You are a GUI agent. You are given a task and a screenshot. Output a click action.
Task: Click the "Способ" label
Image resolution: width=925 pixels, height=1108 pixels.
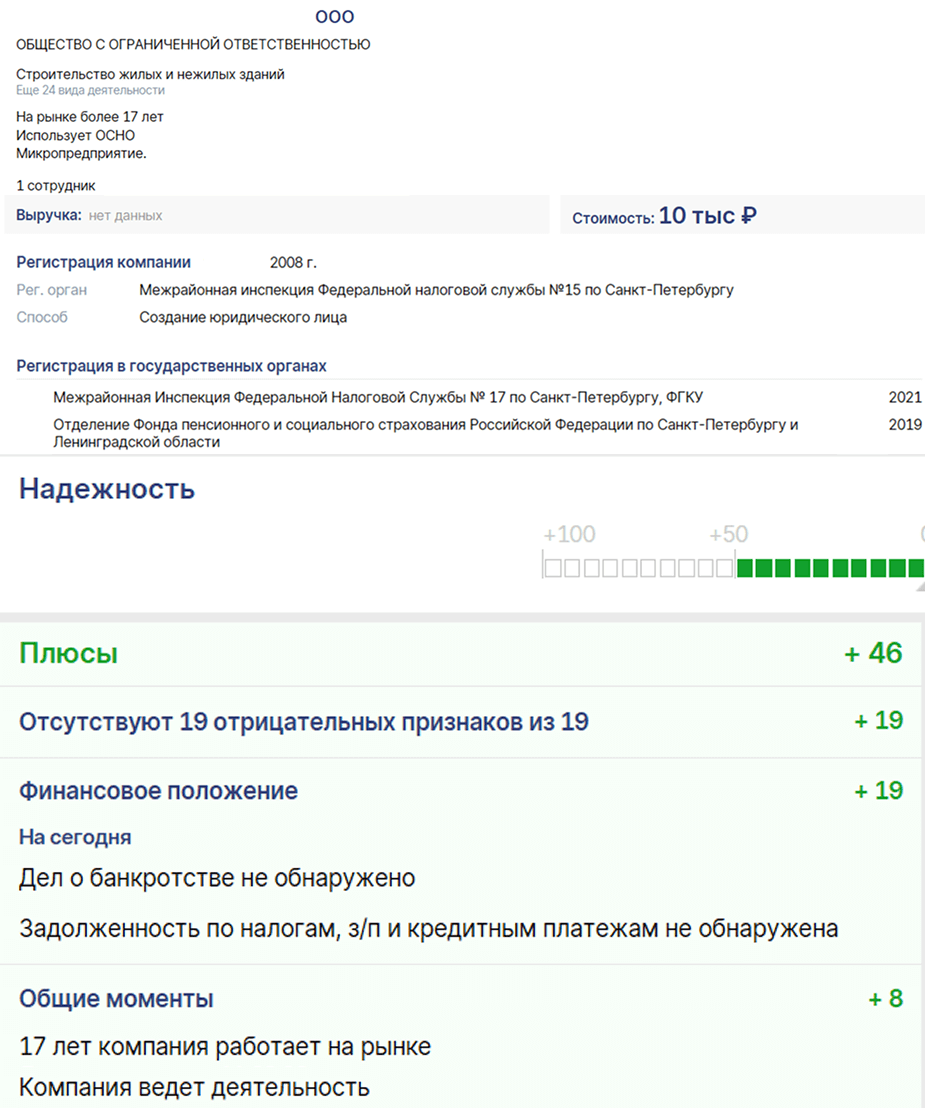click(42, 317)
